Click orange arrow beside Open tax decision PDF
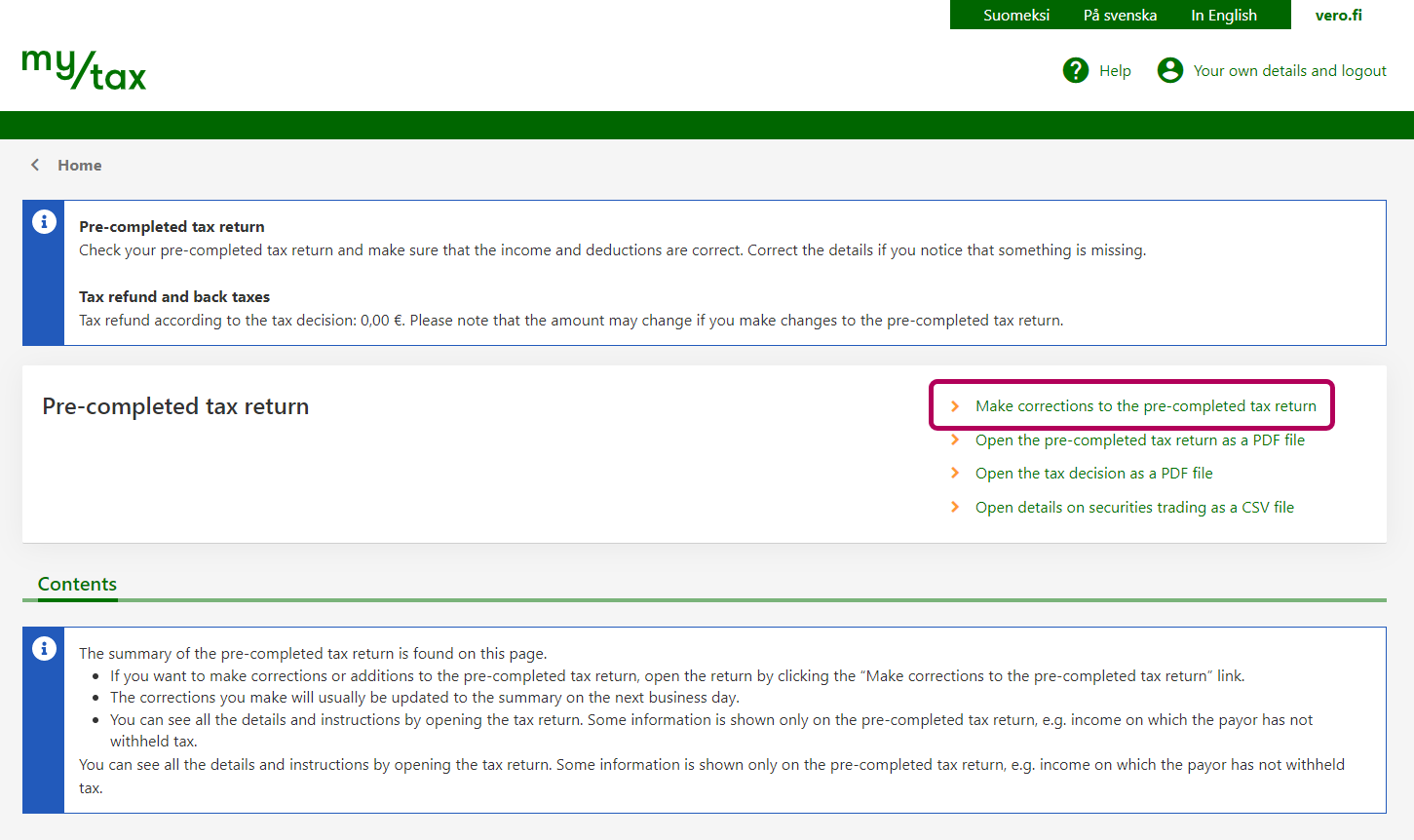Image resolution: width=1414 pixels, height=840 pixels. (x=955, y=474)
